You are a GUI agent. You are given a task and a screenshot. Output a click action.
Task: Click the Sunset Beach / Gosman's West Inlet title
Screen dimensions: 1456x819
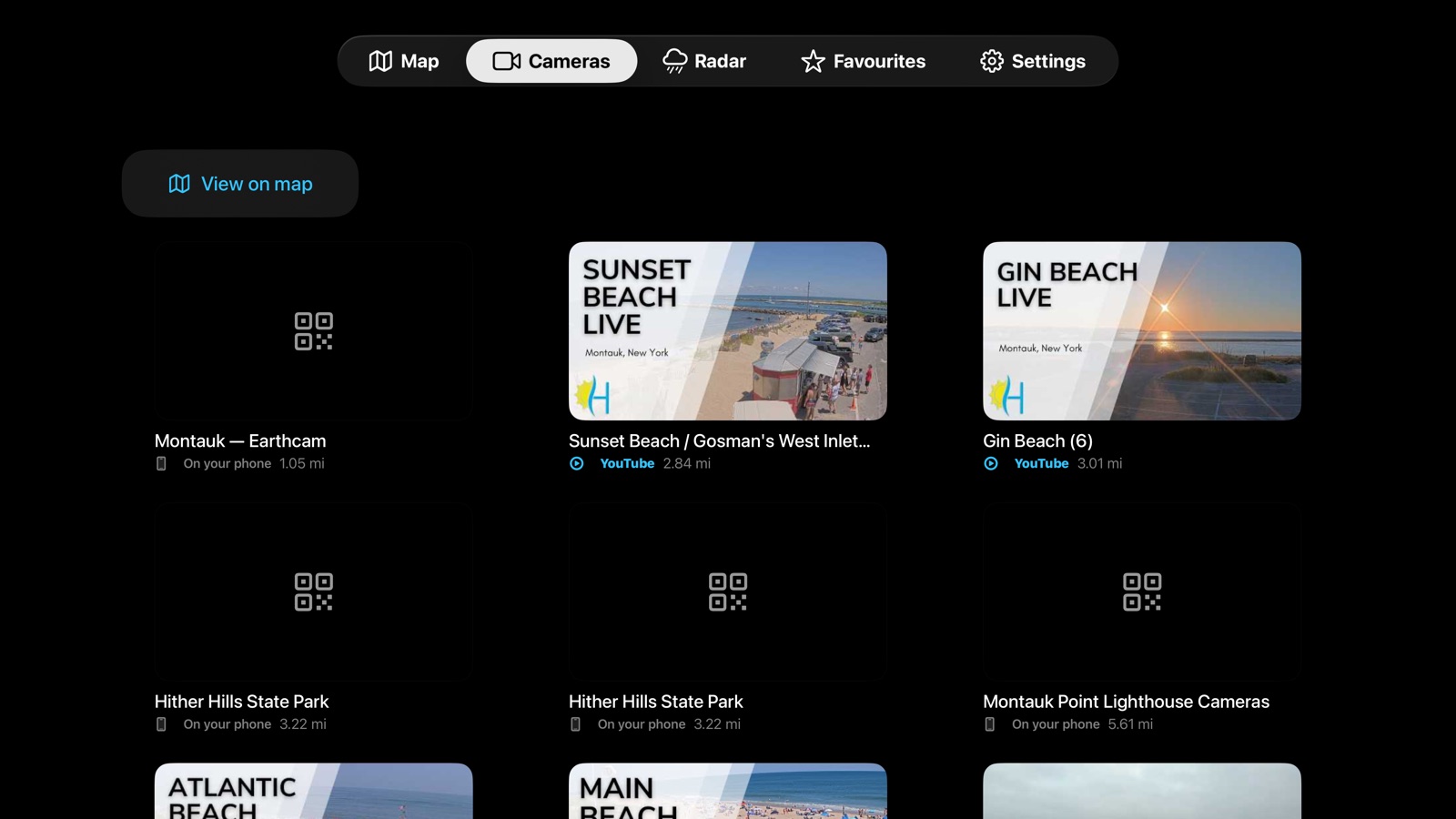click(x=719, y=440)
